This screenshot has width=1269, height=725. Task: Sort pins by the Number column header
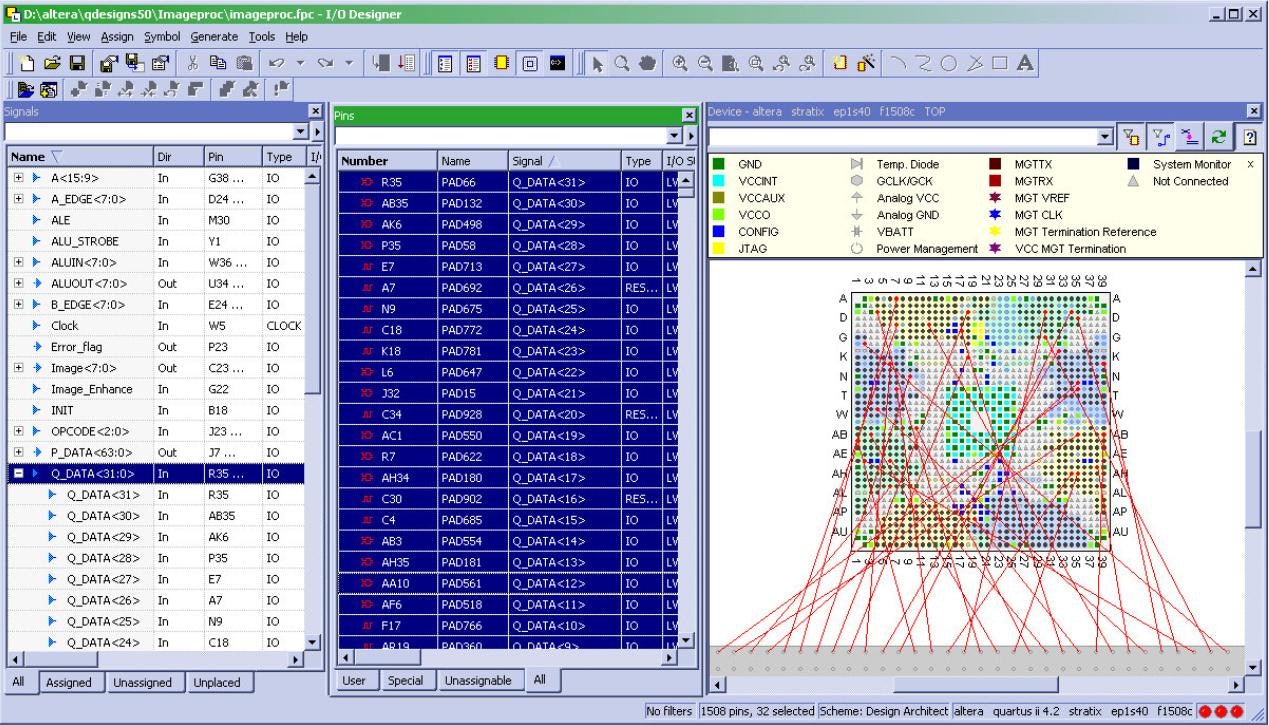pos(386,161)
